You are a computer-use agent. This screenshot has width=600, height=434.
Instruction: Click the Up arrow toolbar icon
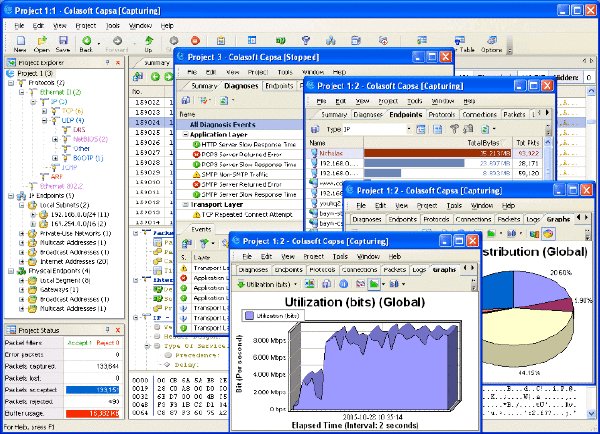click(x=148, y=41)
